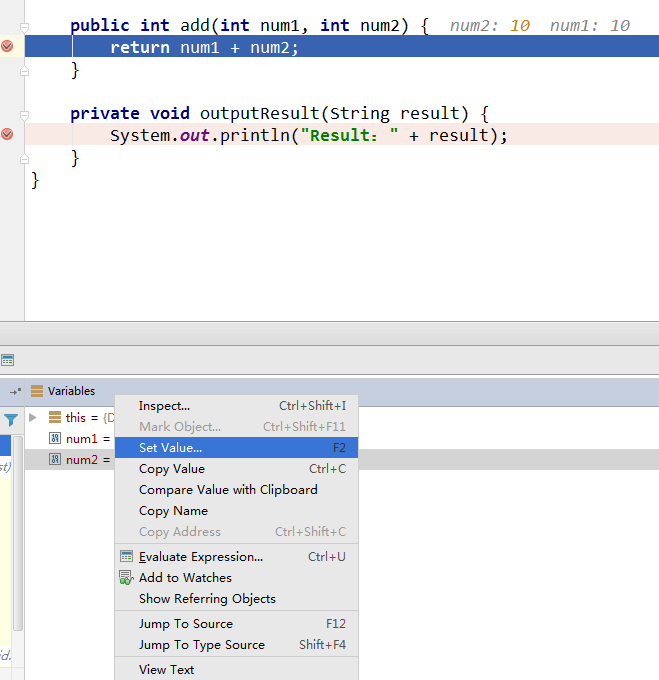Choose Inspect... from the context menu

(x=236, y=406)
